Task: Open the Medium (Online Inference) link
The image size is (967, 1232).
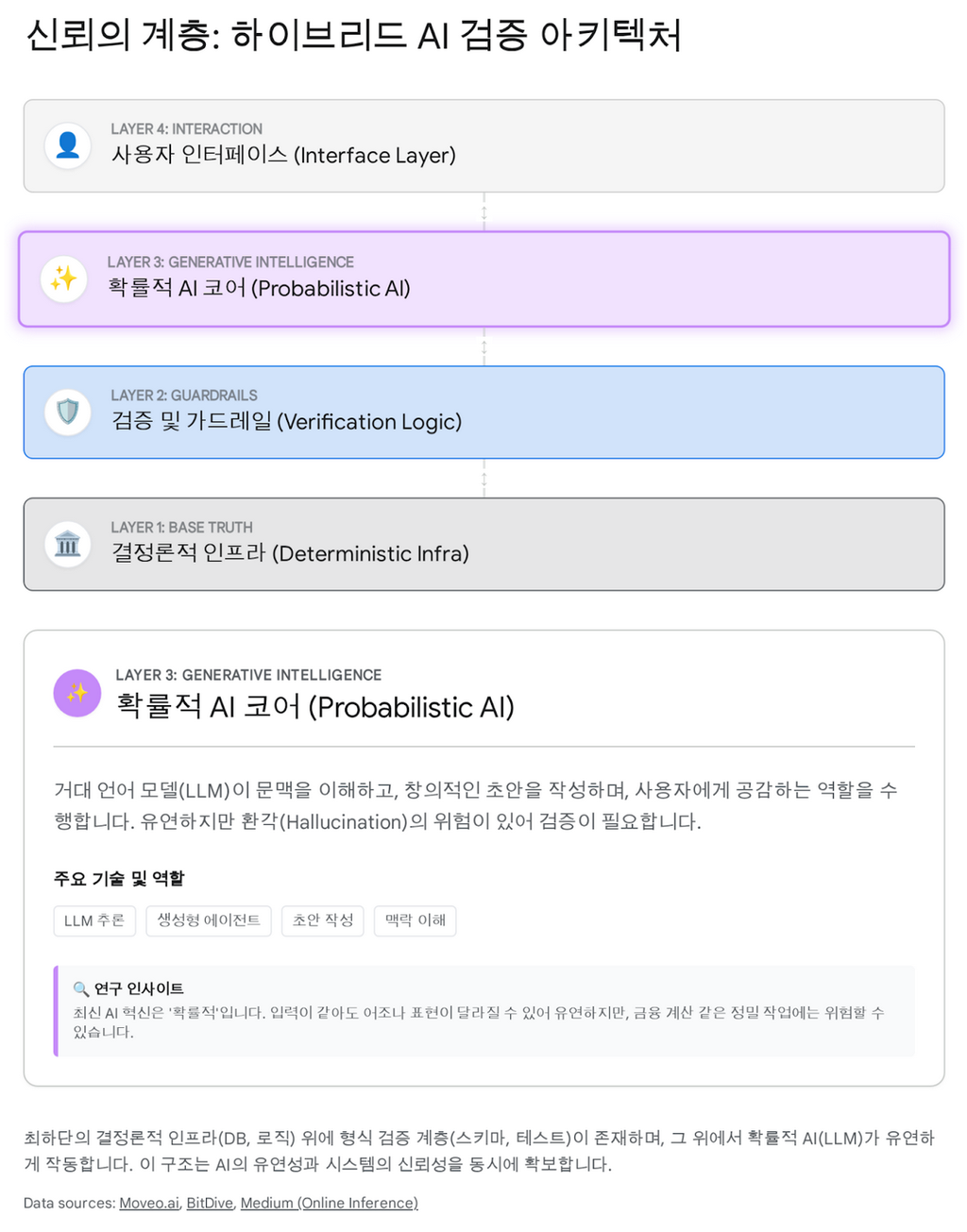Action: (x=329, y=1203)
